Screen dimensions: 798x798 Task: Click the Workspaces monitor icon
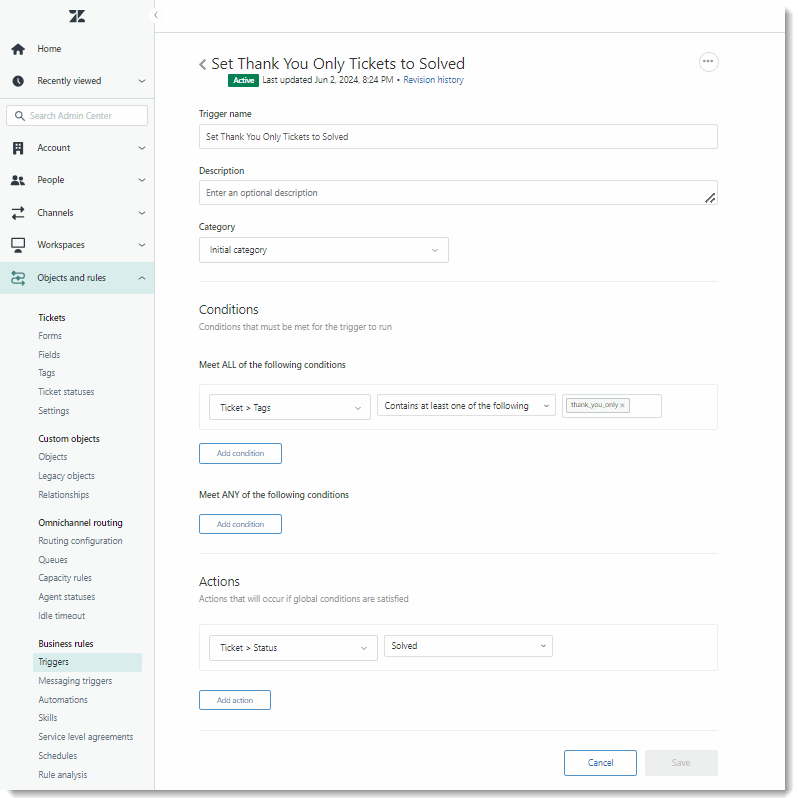[x=18, y=245]
